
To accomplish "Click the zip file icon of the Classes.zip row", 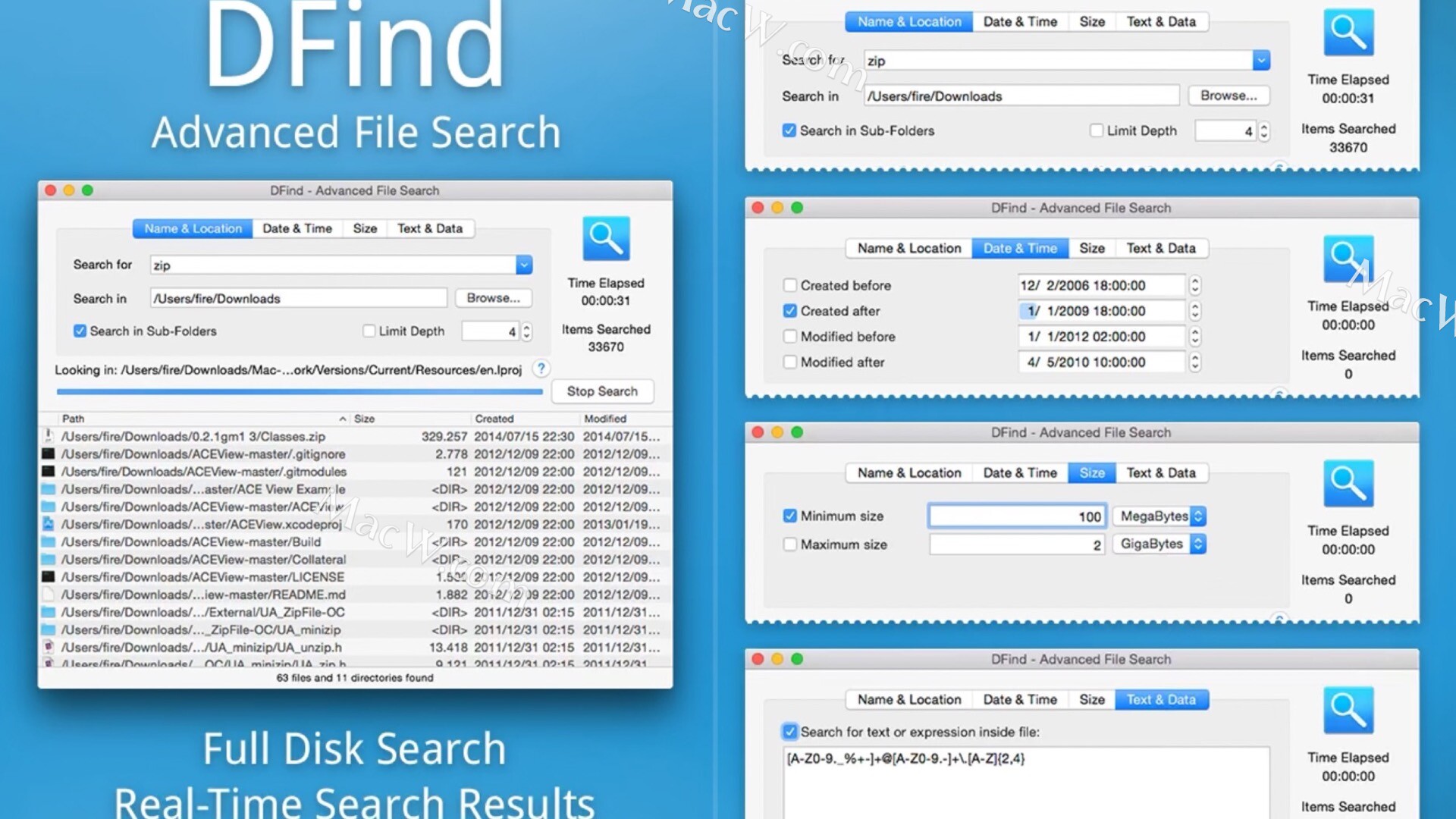I will coord(49,436).
